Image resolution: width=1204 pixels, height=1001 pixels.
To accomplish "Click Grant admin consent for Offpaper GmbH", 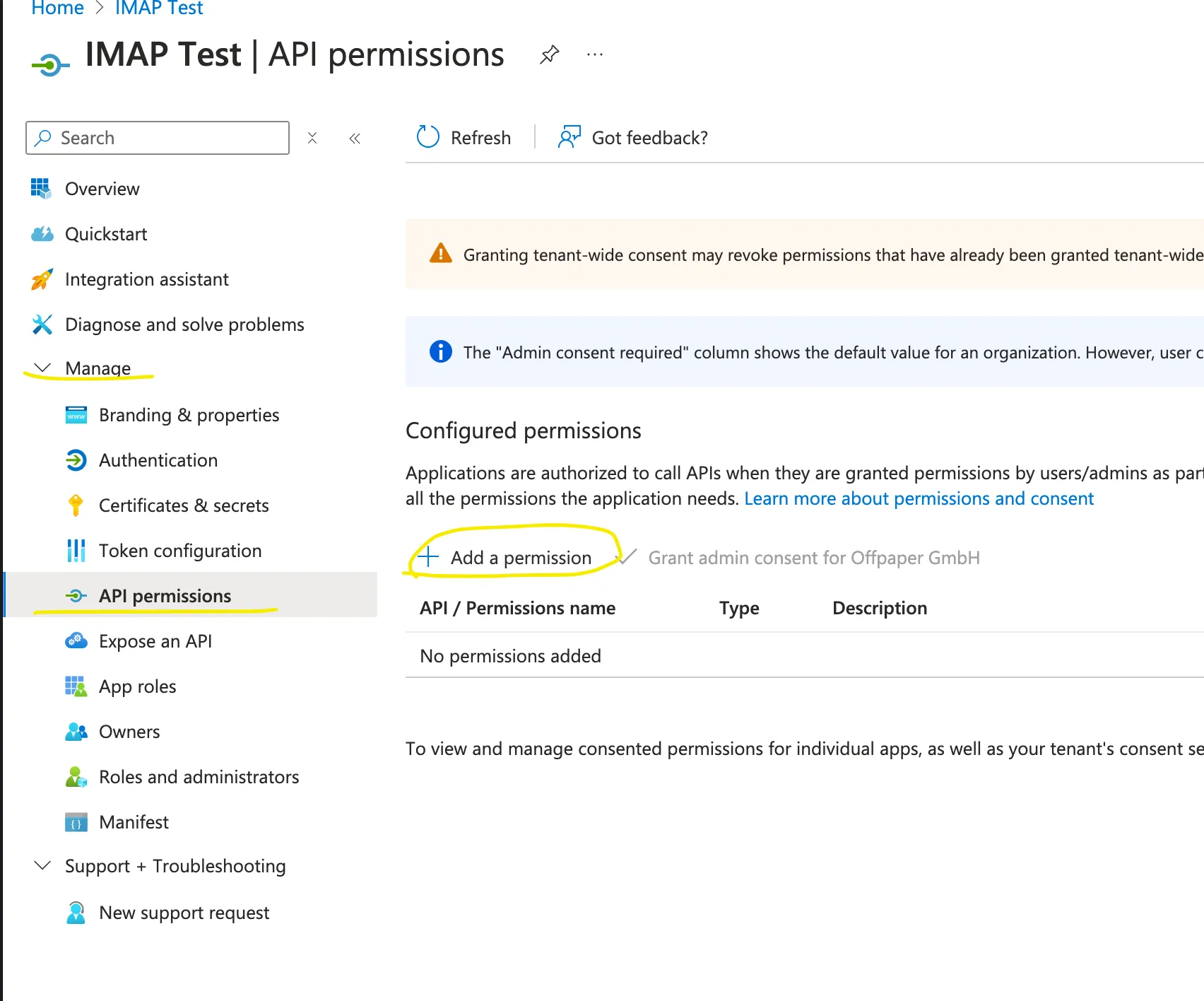I will (813, 558).
